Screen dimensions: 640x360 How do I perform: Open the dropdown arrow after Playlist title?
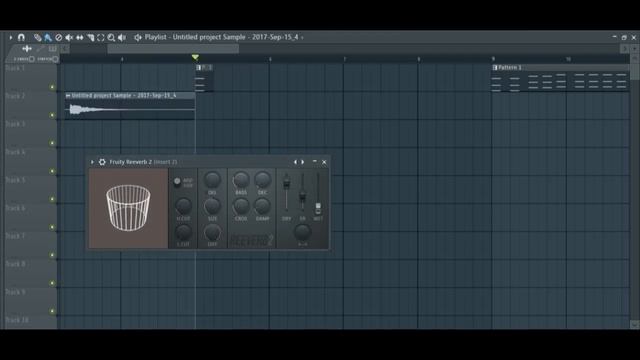pos(302,38)
